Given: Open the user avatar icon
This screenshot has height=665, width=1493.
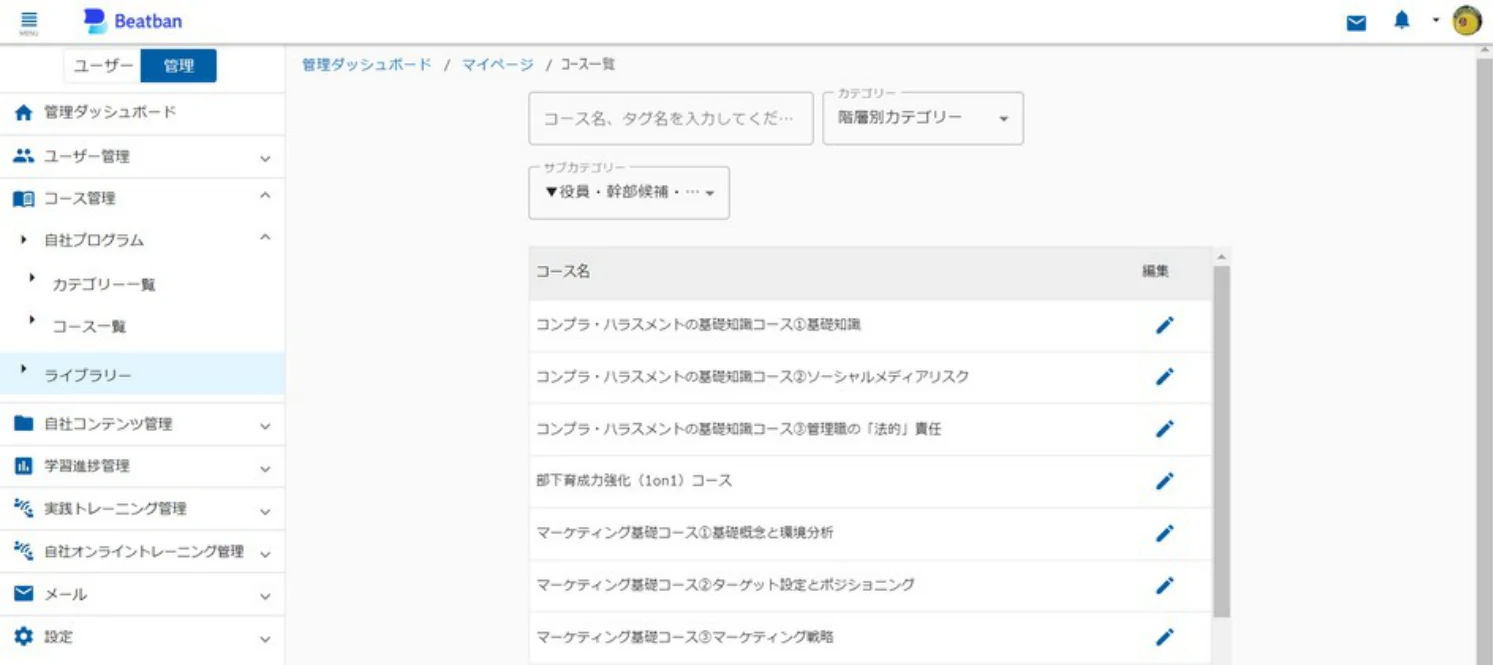Looking at the screenshot, I should 1467,21.
